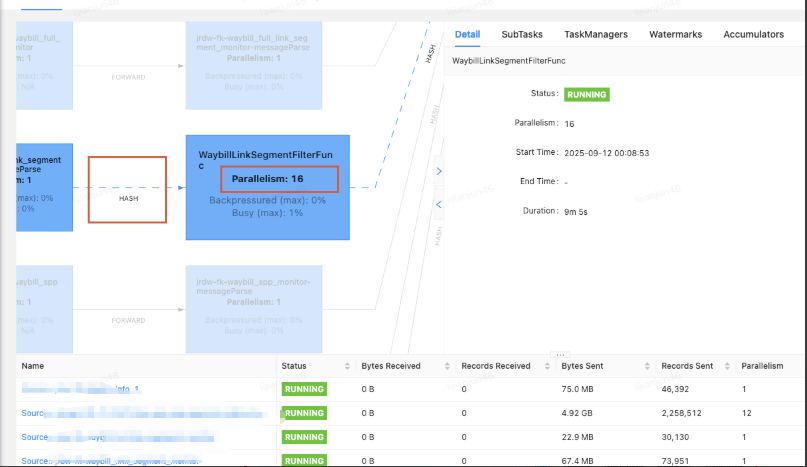The width and height of the screenshot is (807, 467).
Task: Click the 22.9 MB Bytes Sent cell
Action: point(577,437)
